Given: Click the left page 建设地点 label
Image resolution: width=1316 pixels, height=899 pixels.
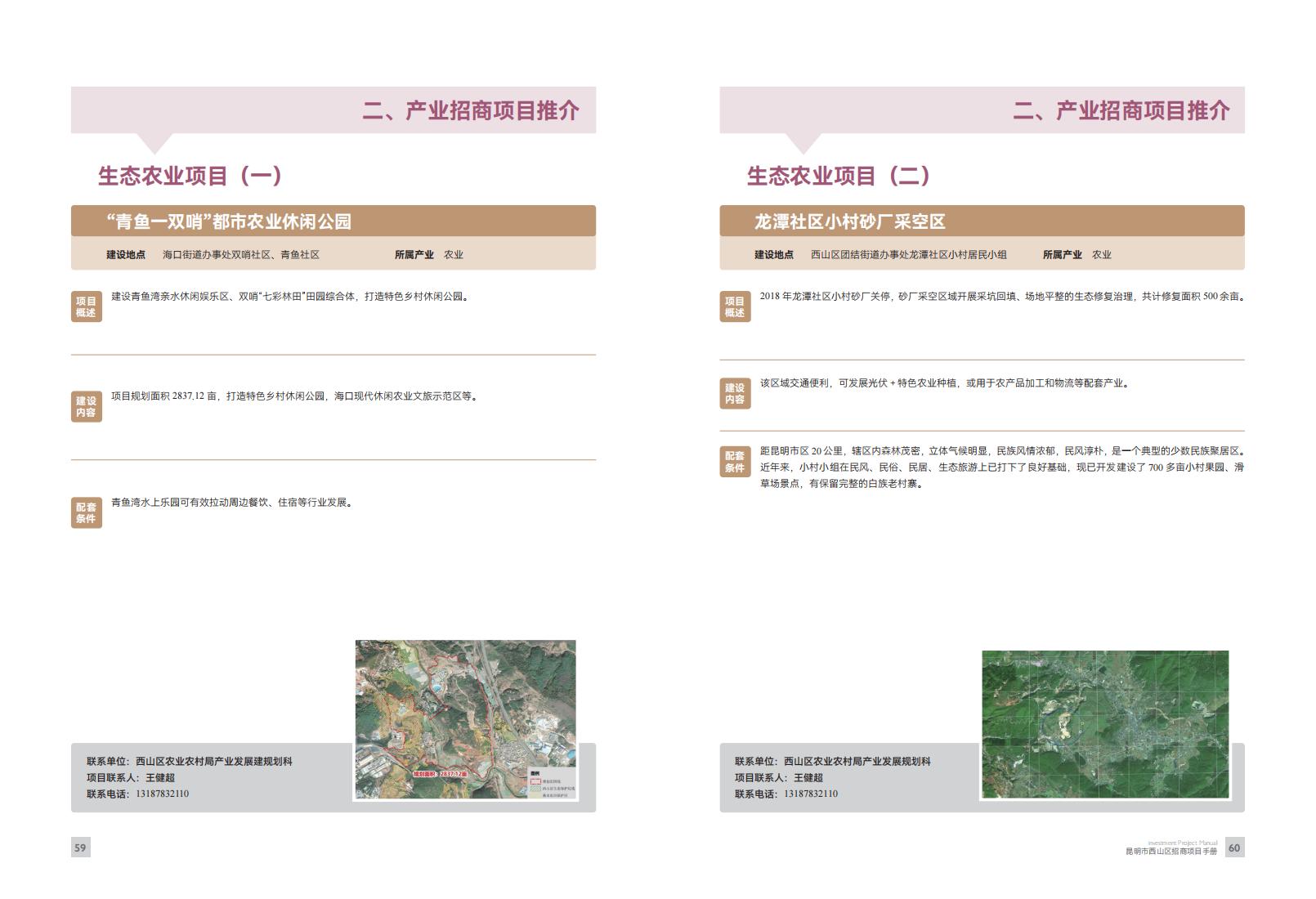Looking at the screenshot, I should (126, 255).
